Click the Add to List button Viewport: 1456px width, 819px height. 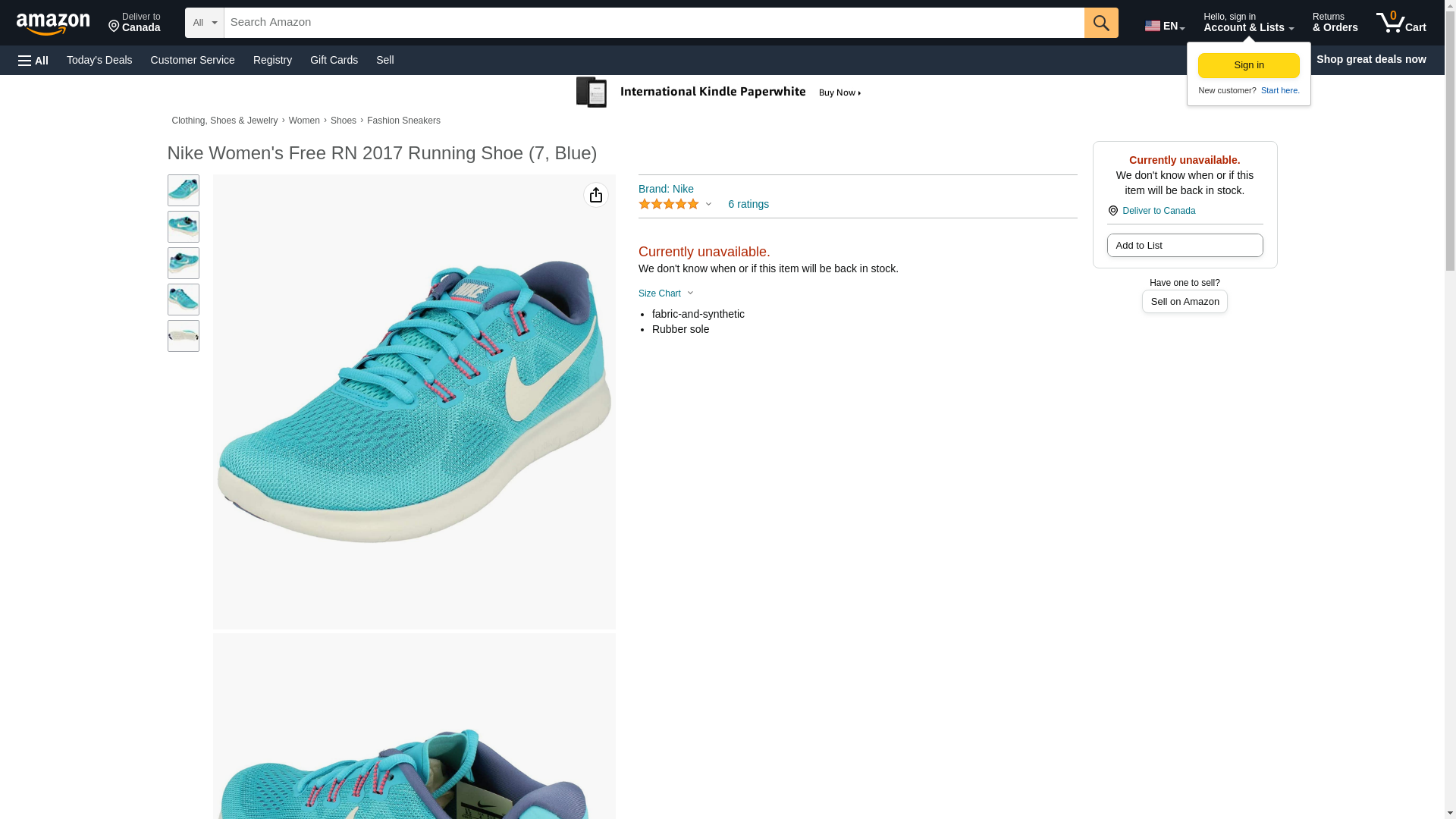[1184, 246]
